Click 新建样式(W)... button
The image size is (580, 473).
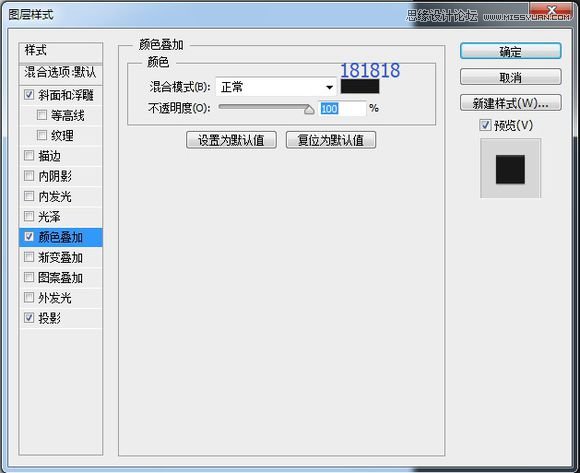click(x=510, y=103)
